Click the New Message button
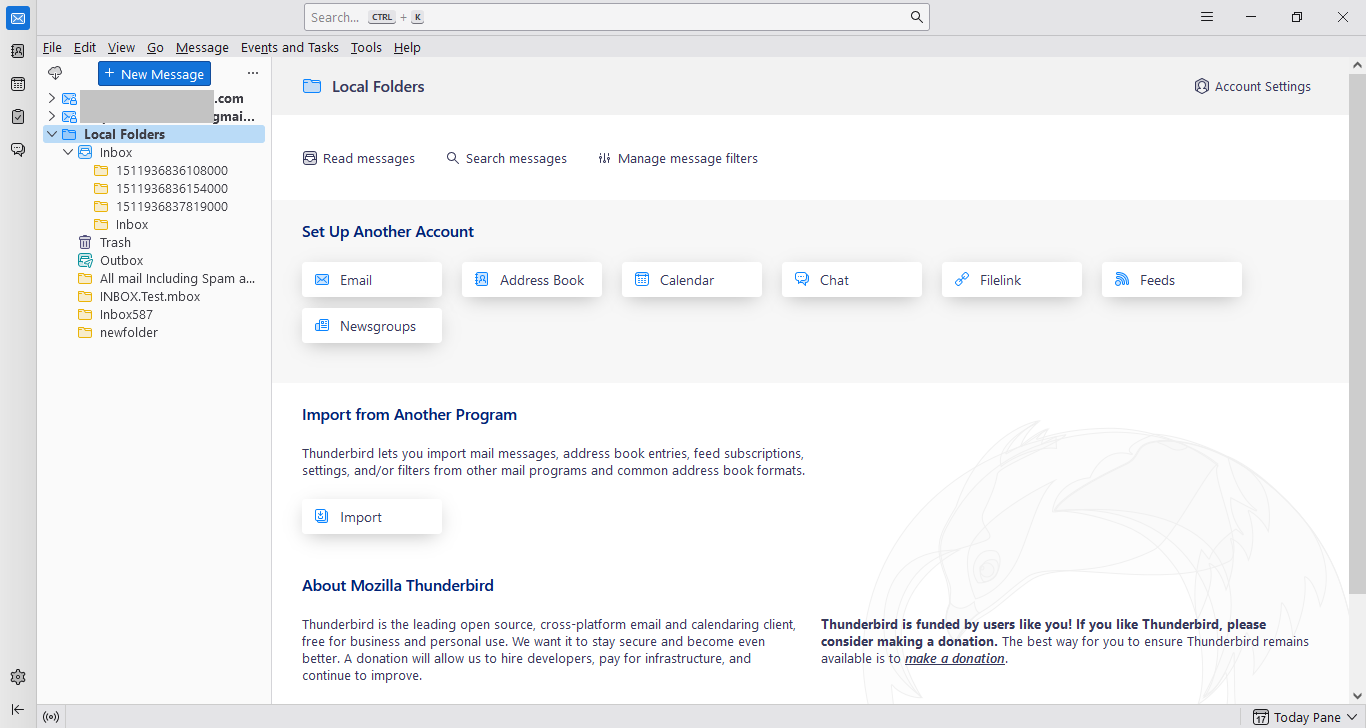This screenshot has width=1366, height=728. 154,74
